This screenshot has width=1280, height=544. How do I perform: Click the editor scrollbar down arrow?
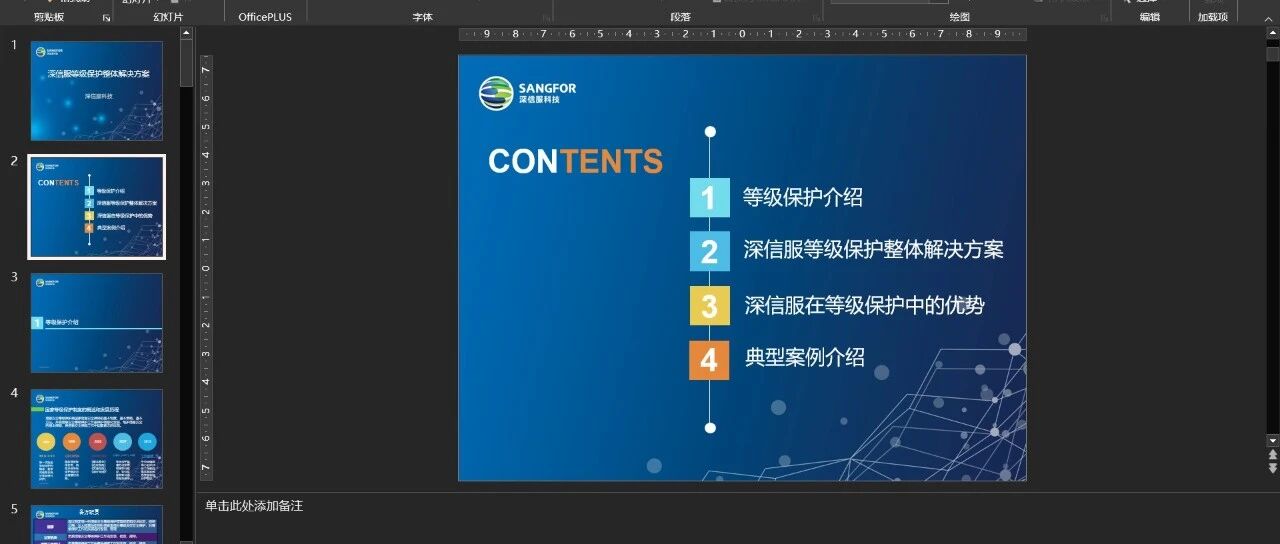pos(1272,440)
